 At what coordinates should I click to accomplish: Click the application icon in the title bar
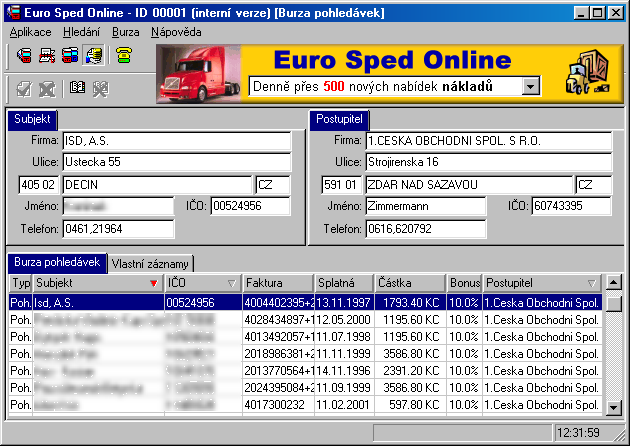(14, 12)
